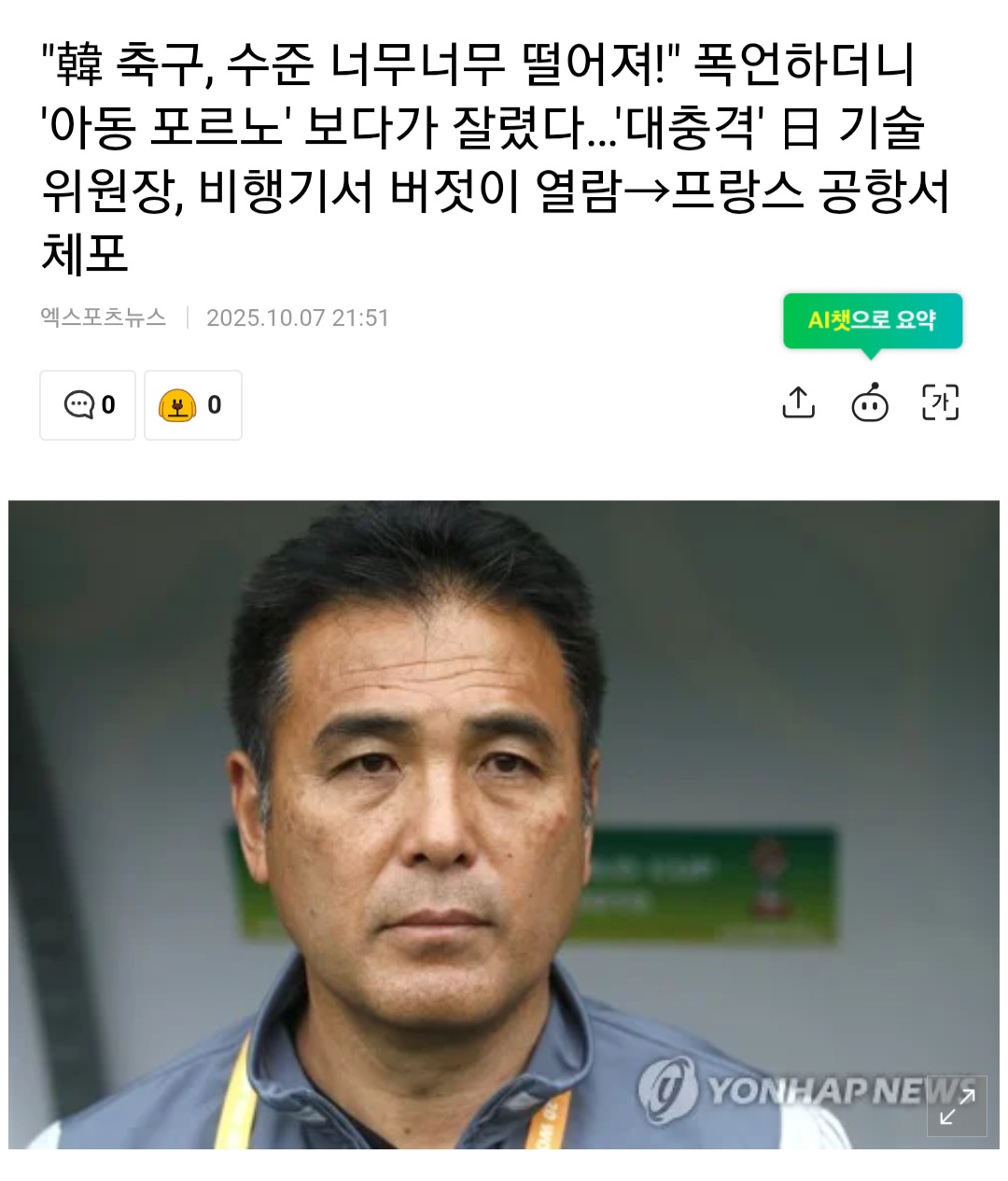Open the AI chatbot robot icon
Screen dimensions: 1008x1181
tap(870, 402)
